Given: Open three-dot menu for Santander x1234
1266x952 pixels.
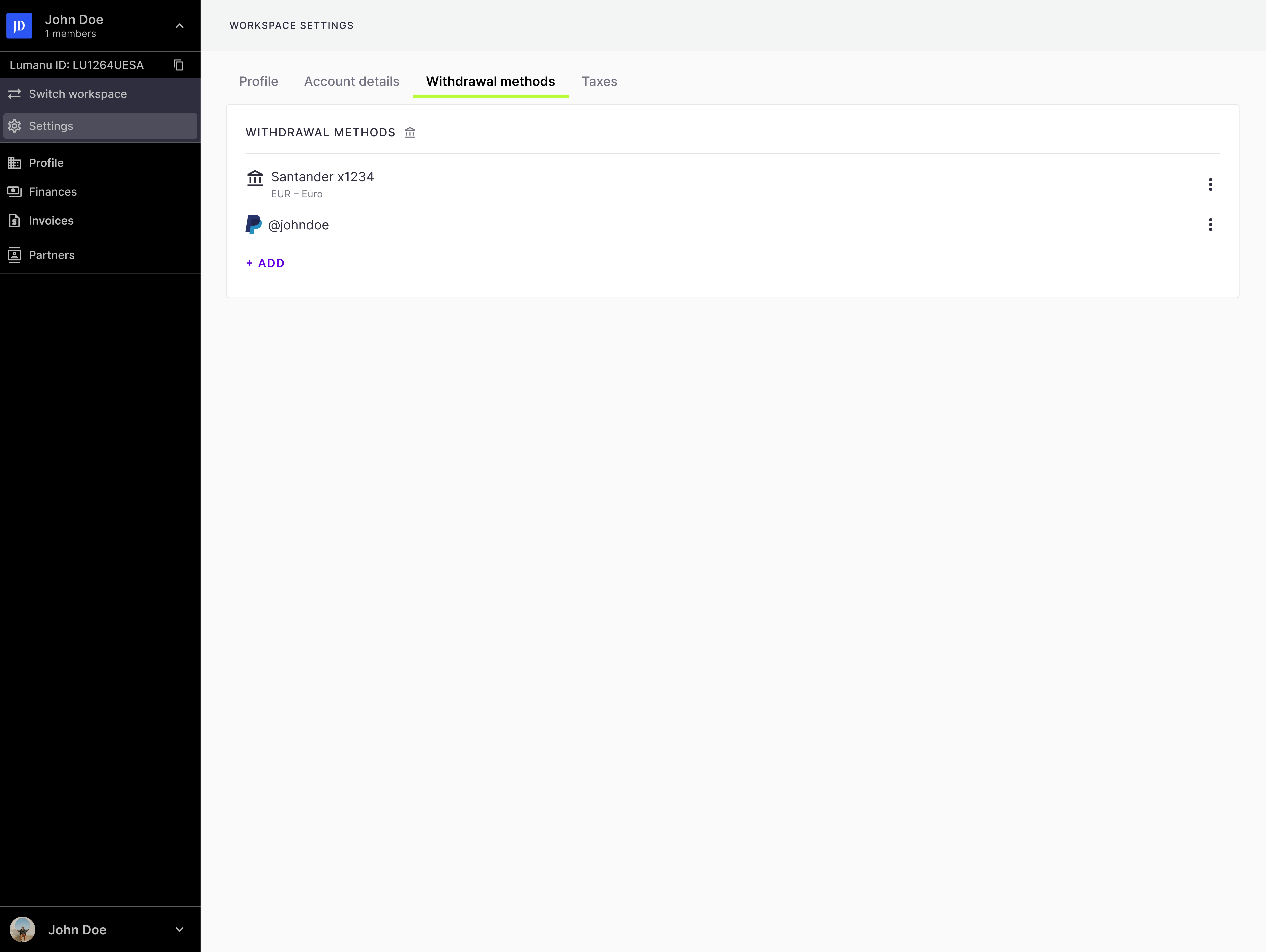Looking at the screenshot, I should [x=1210, y=184].
